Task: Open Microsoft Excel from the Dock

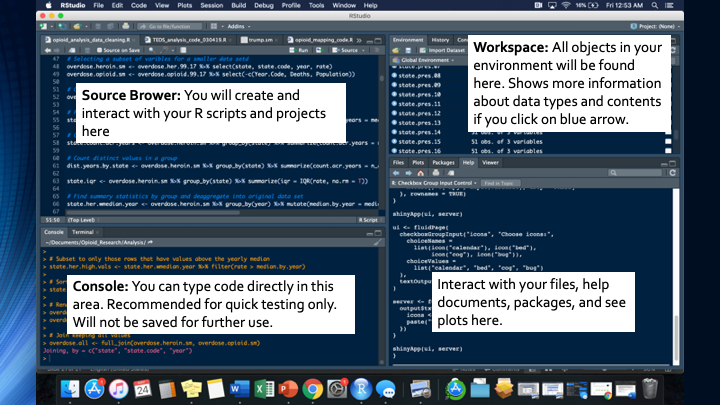Action: (x=265, y=386)
